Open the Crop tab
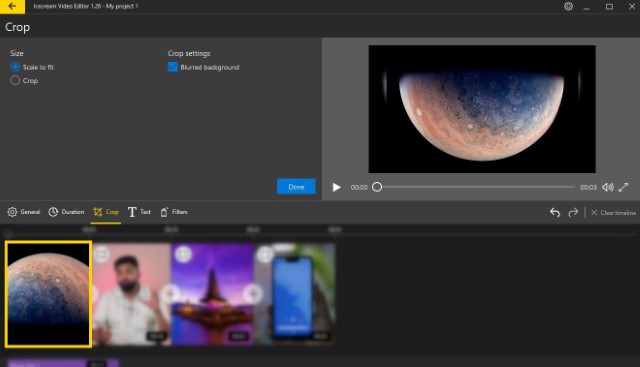 (x=106, y=212)
